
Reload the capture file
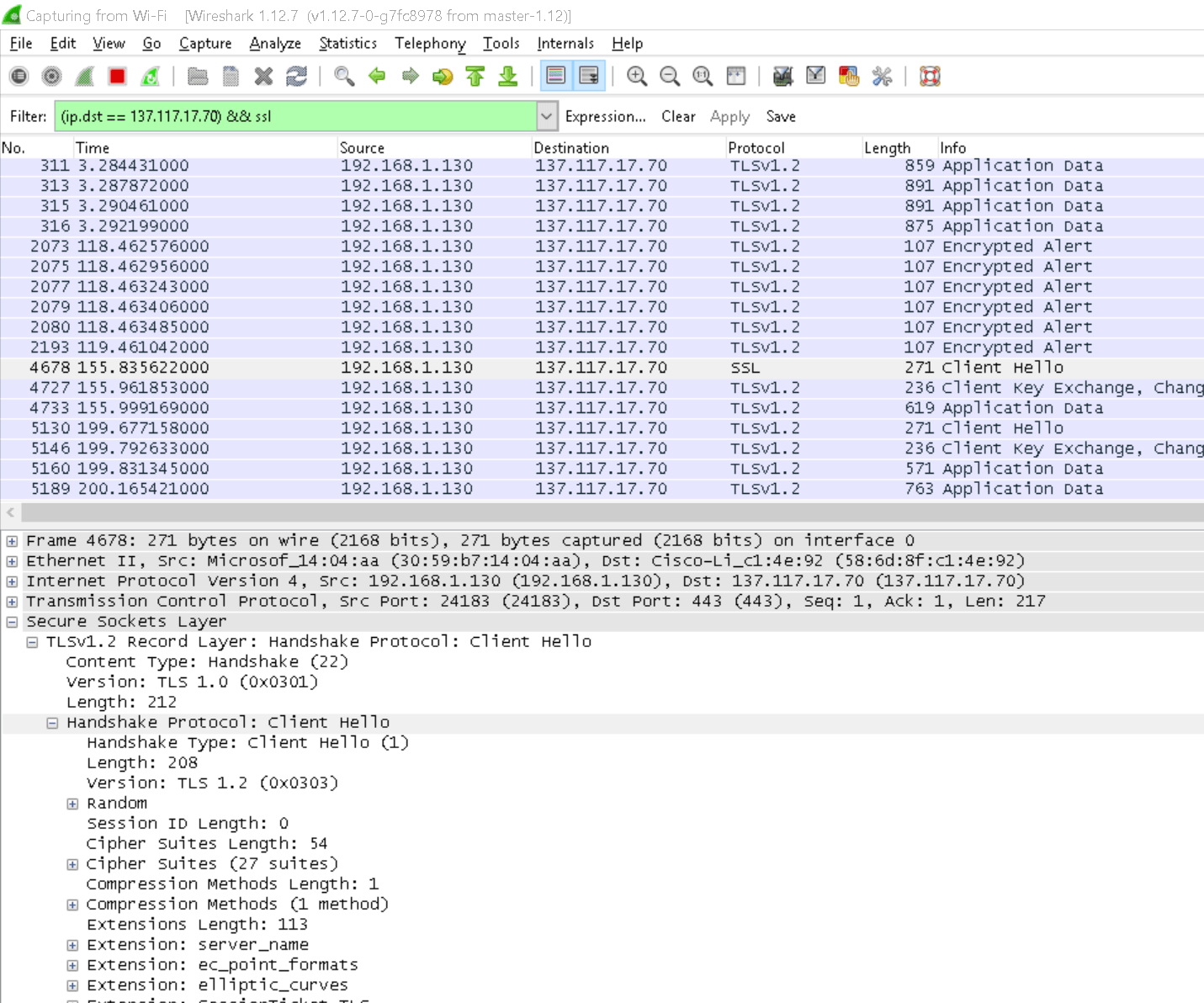pyautogui.click(x=296, y=76)
